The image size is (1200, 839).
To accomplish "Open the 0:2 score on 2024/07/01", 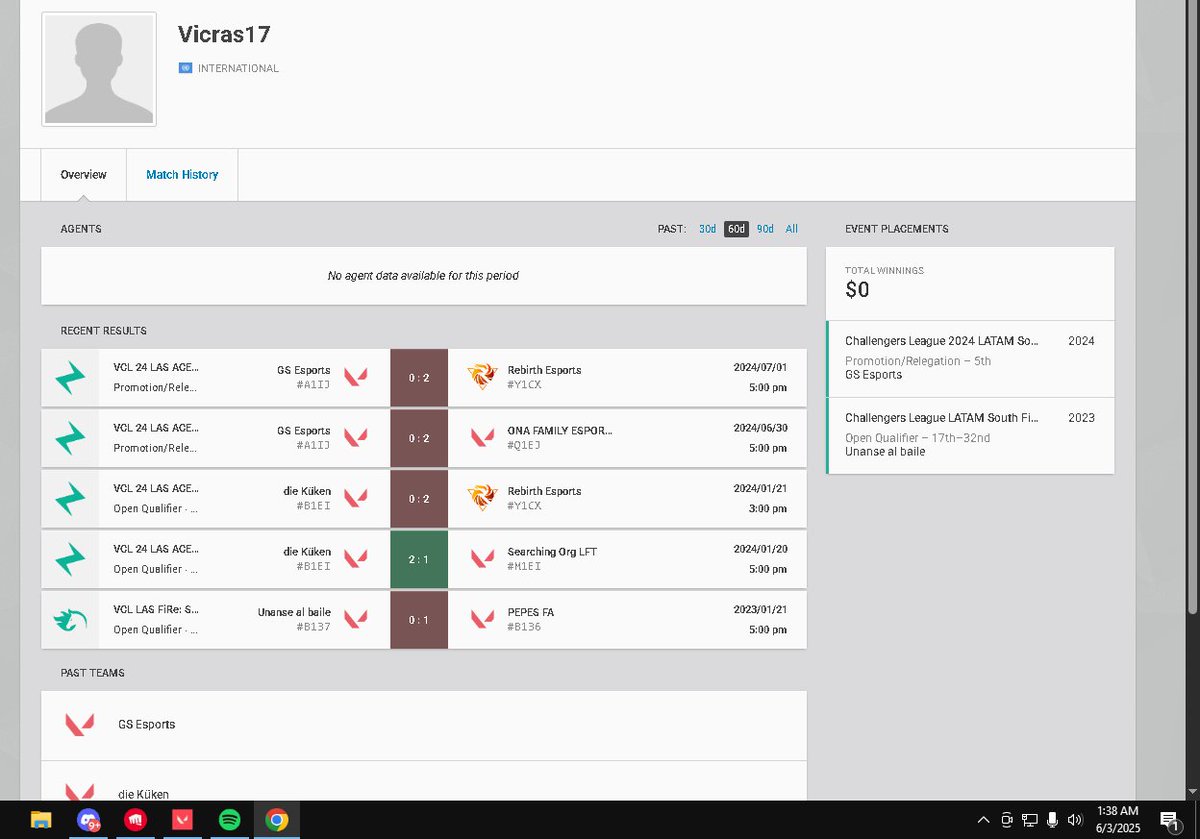I will coord(419,378).
